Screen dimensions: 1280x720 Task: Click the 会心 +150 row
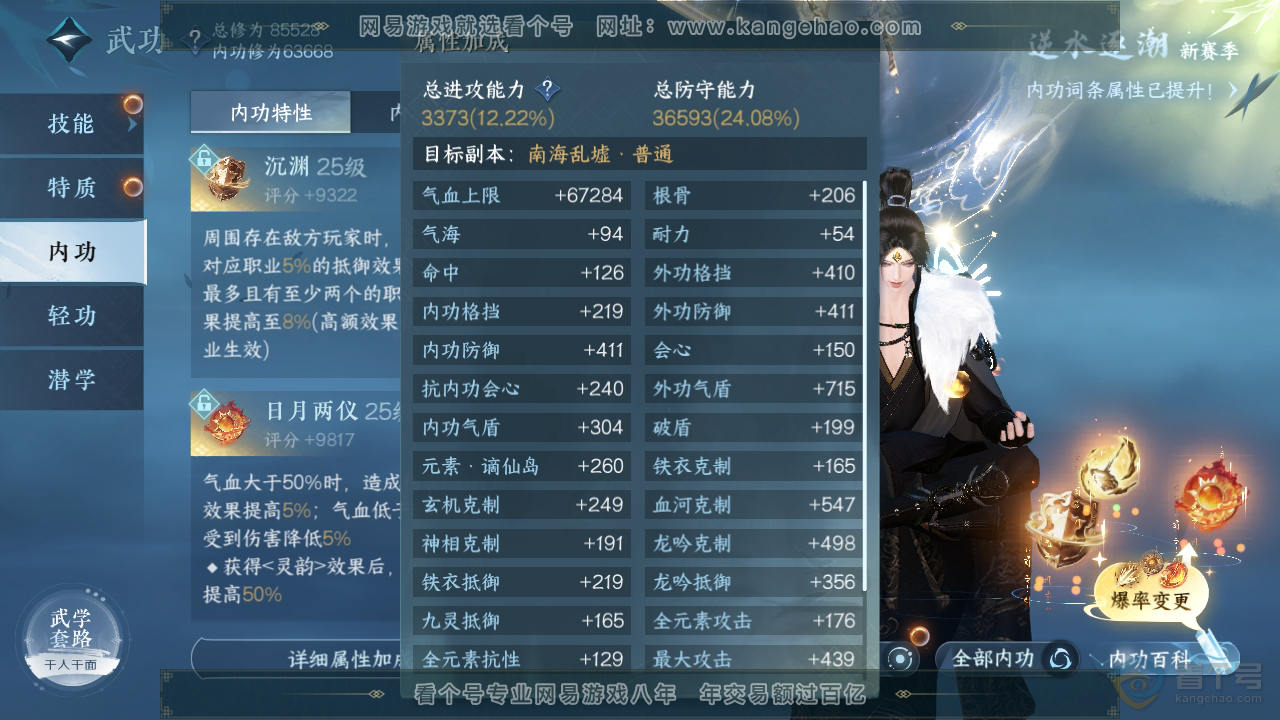click(753, 350)
